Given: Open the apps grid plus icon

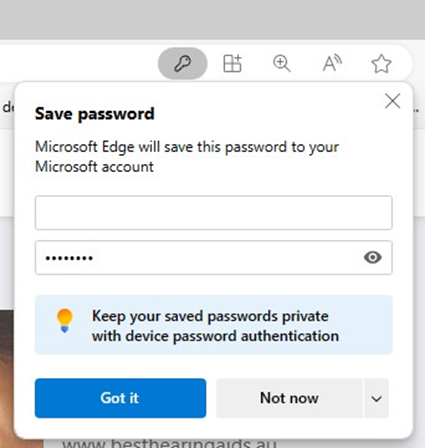Looking at the screenshot, I should point(232,63).
